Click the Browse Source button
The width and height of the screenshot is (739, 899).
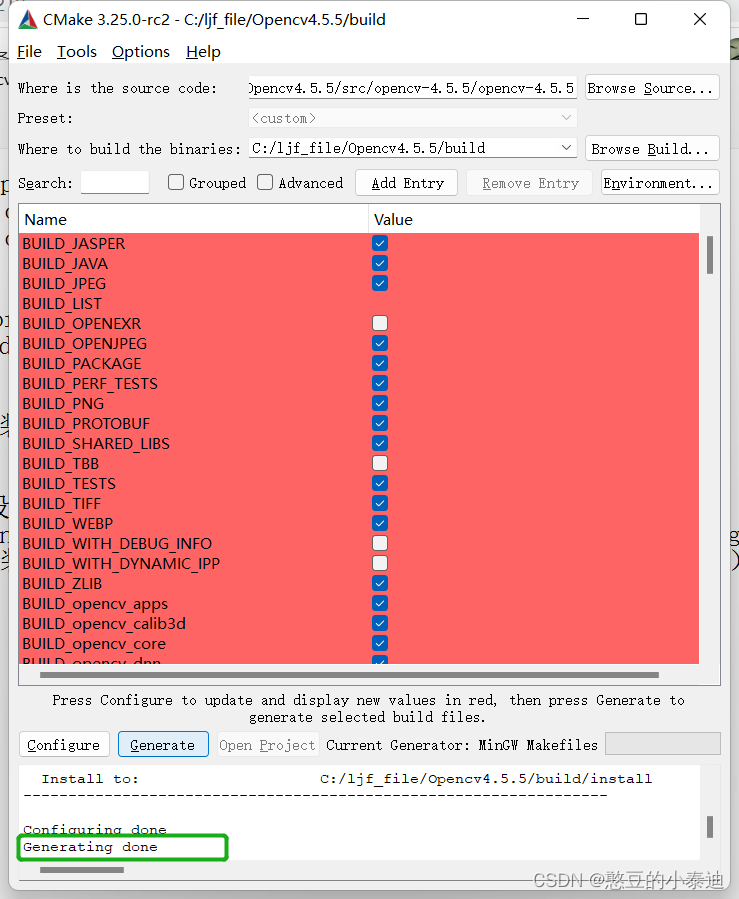(x=652, y=88)
